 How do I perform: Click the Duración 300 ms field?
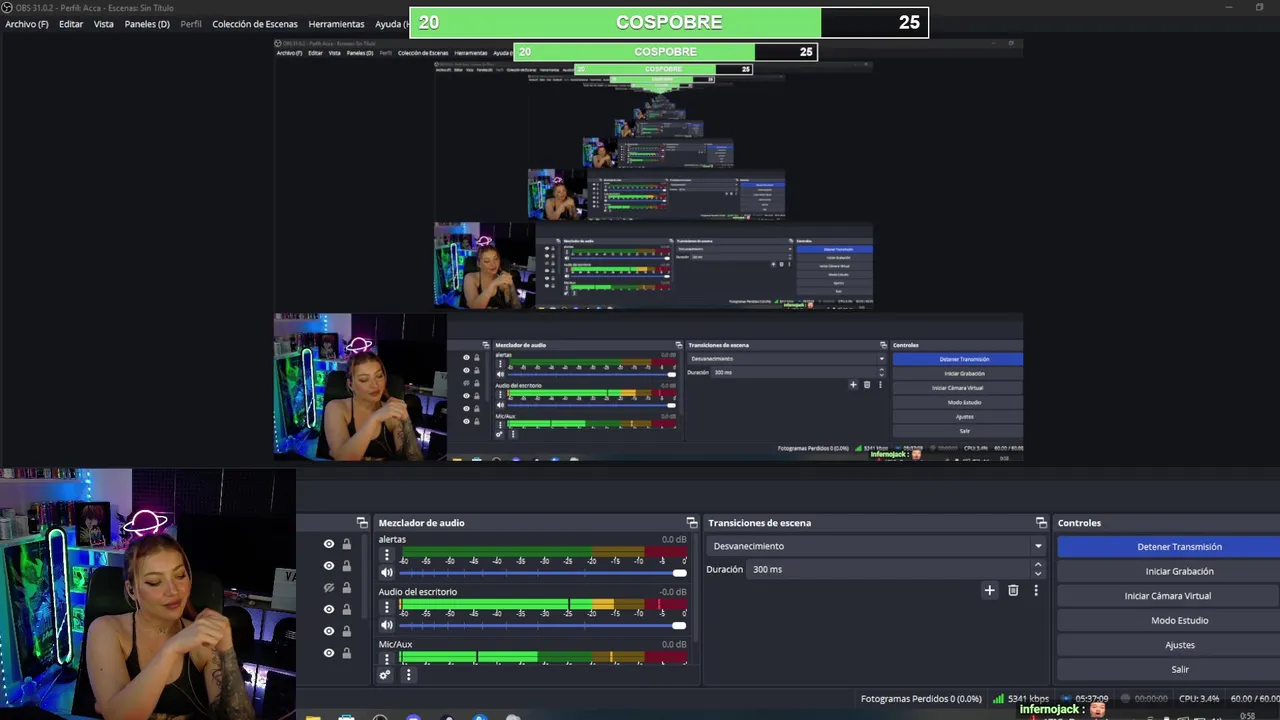889,569
